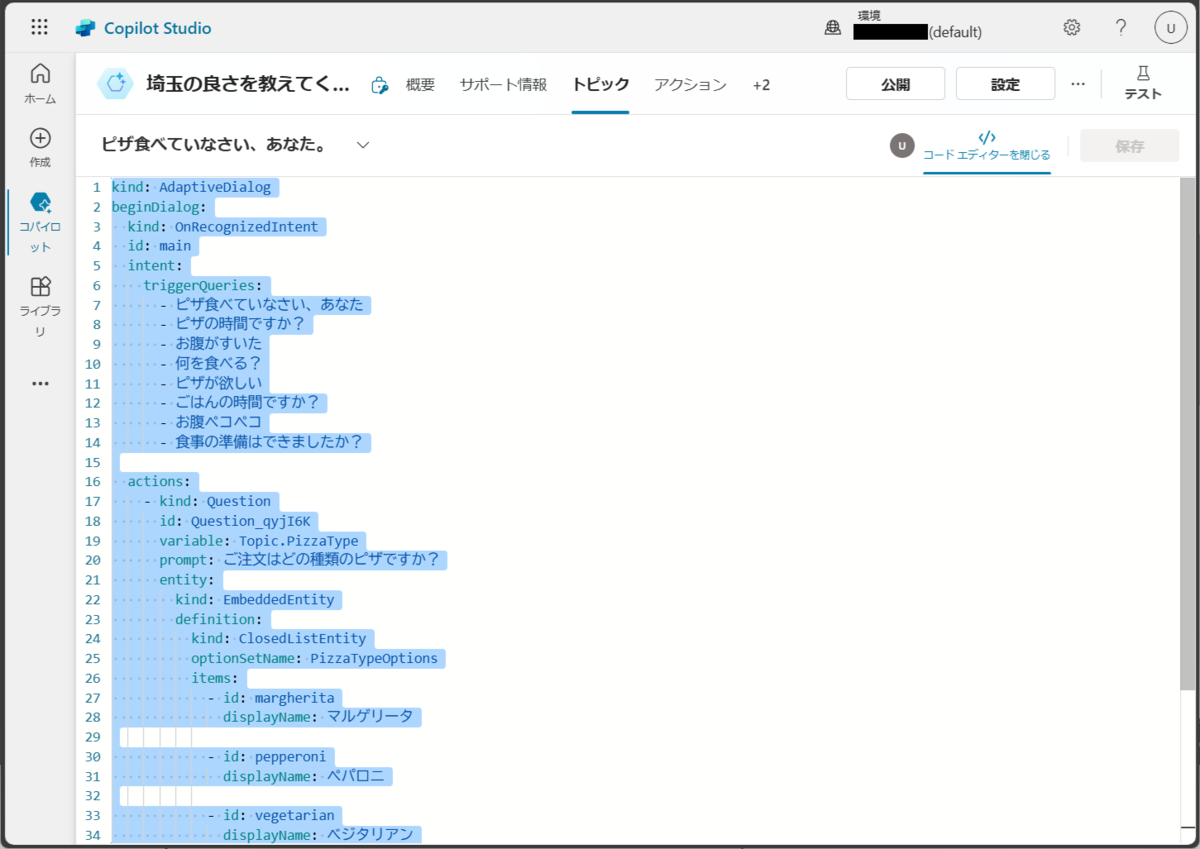
Task: Open the settings gear icon
Action: (x=1072, y=28)
